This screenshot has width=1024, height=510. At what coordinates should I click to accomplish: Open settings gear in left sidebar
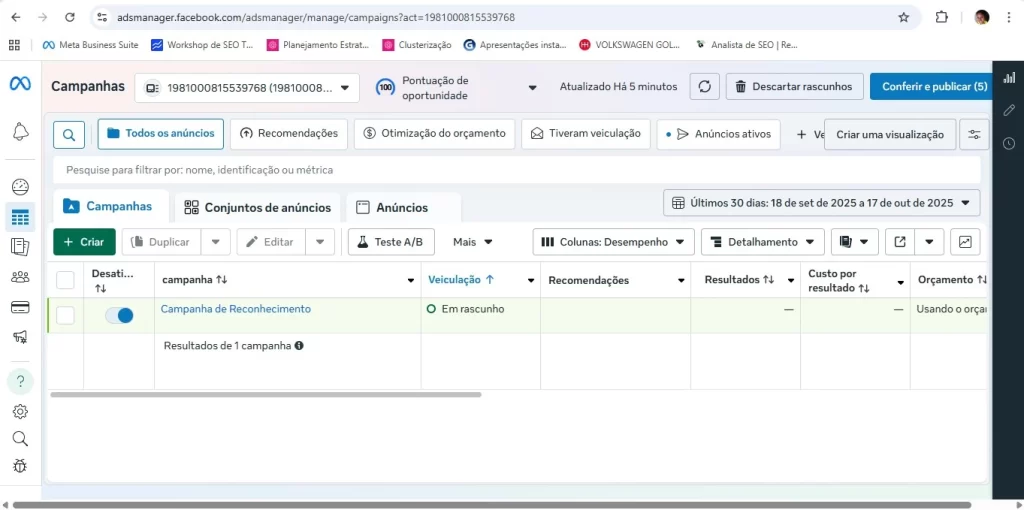point(20,411)
